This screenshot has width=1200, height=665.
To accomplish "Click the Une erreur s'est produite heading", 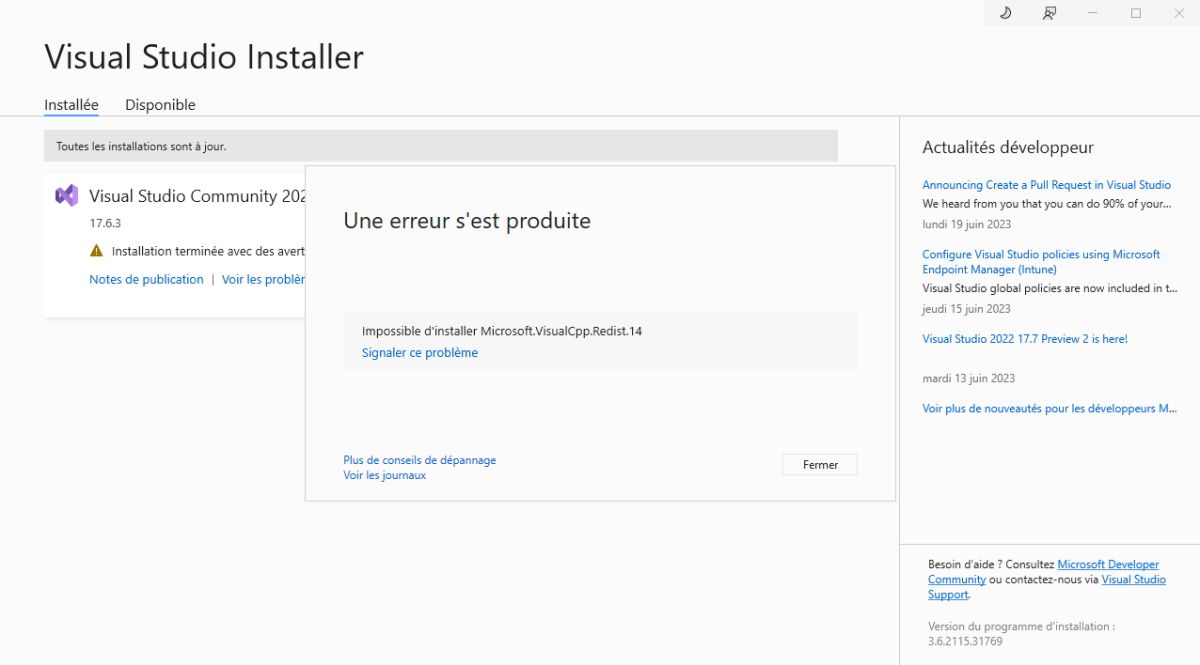I will (467, 221).
